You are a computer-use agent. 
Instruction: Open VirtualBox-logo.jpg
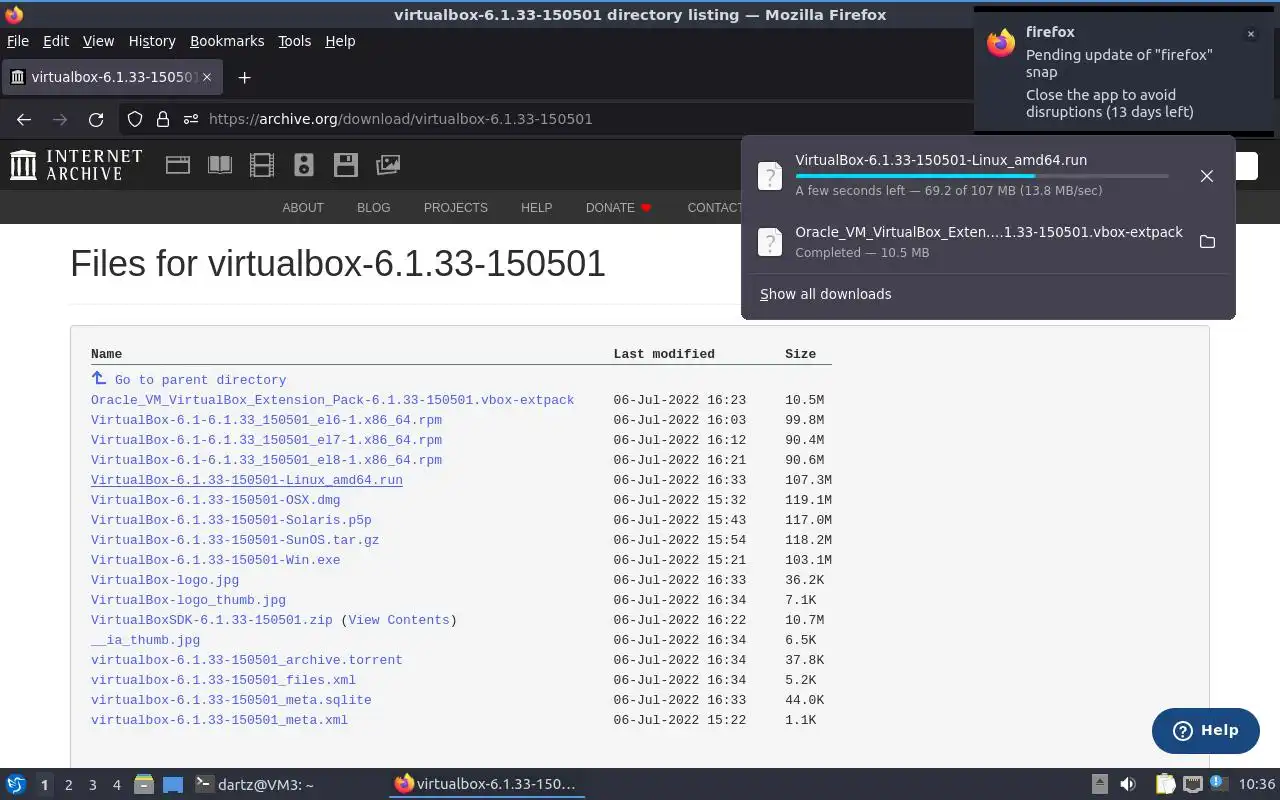[x=165, y=580]
